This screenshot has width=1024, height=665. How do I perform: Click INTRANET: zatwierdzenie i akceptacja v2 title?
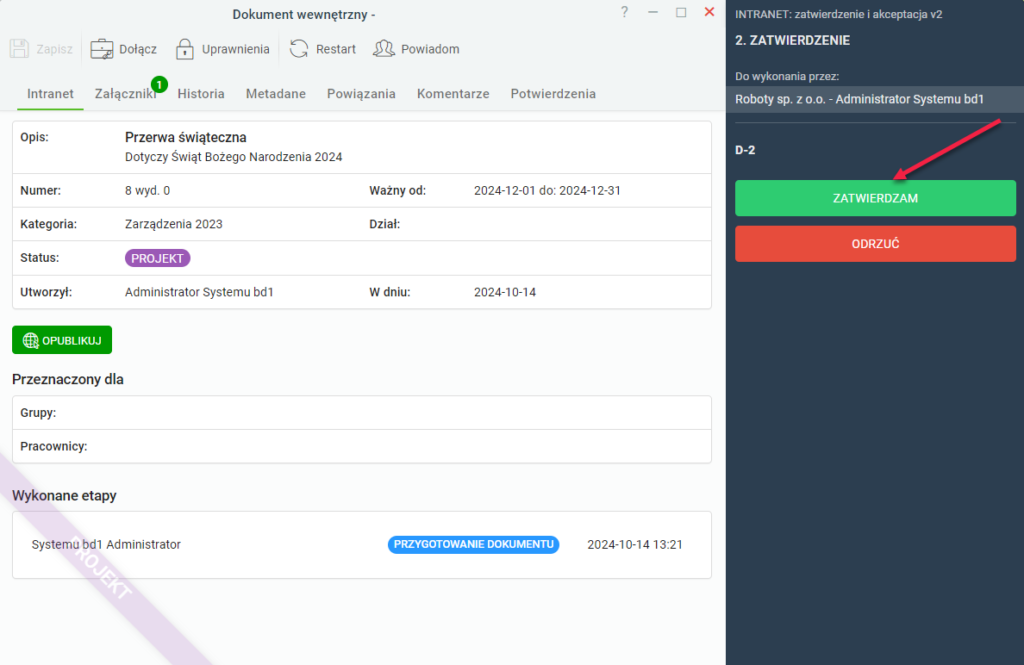pos(839,14)
